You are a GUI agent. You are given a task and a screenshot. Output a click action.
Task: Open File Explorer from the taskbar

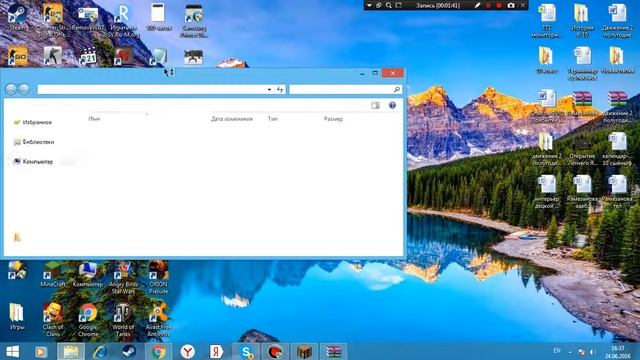[x=71, y=351]
